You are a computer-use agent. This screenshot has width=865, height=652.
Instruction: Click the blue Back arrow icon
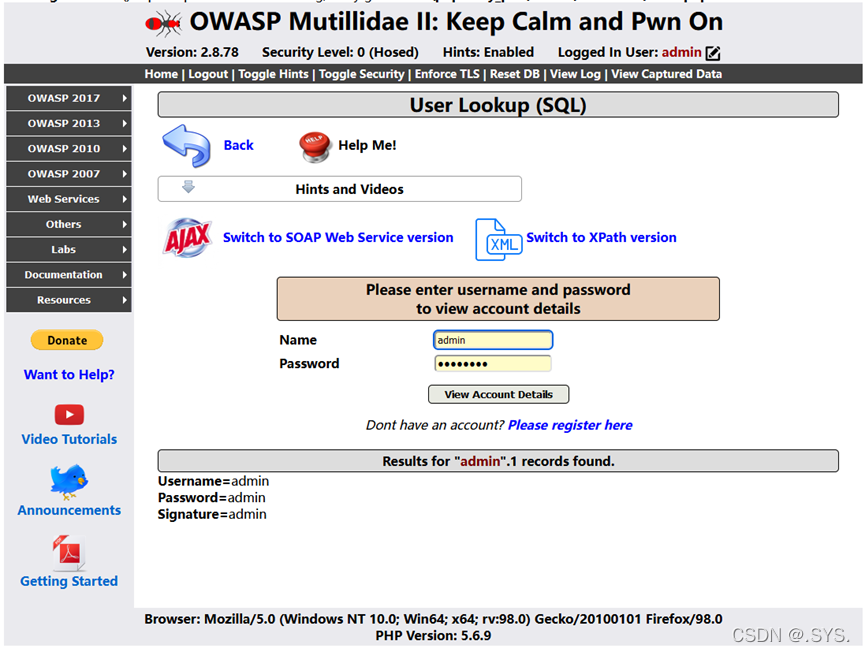[186, 146]
